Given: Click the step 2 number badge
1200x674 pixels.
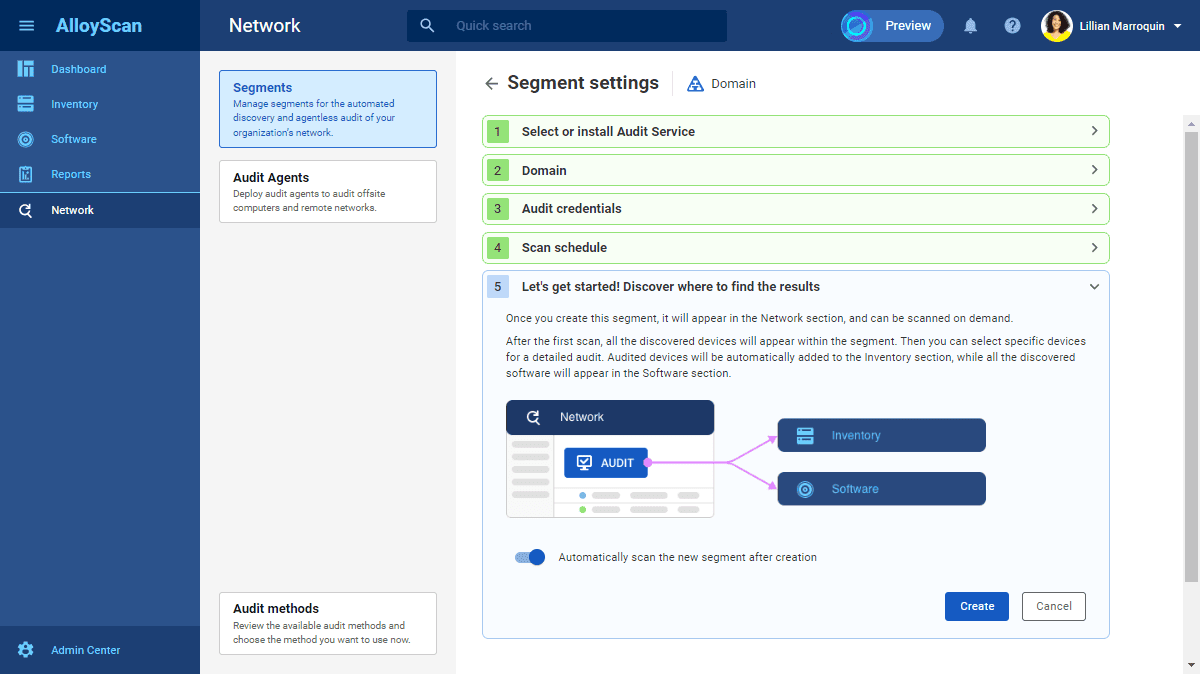Looking at the screenshot, I should 498,170.
